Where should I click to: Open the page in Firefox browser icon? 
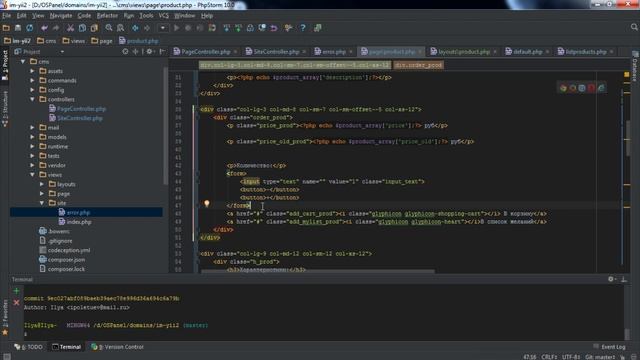click(x=573, y=88)
